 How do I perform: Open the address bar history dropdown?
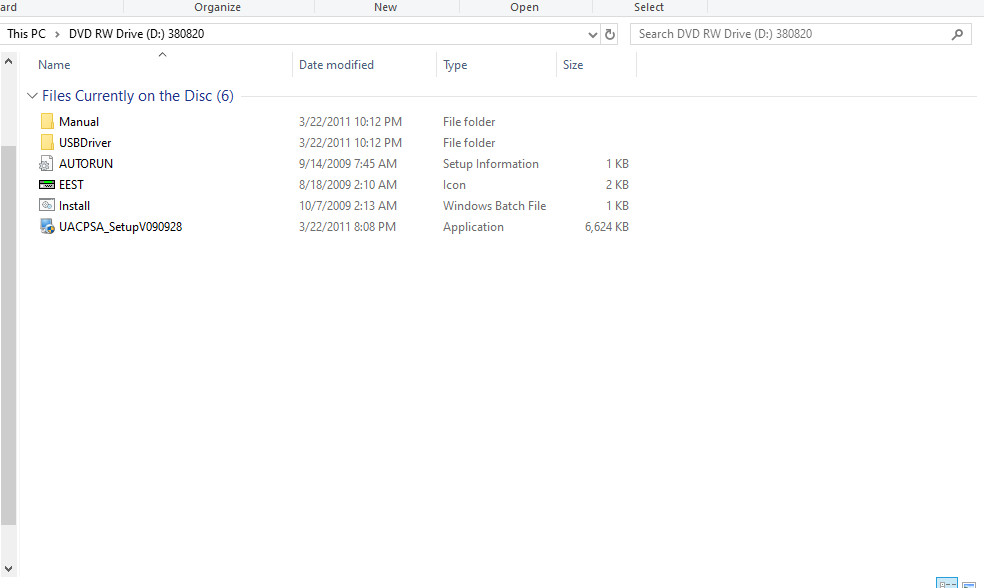[592, 35]
